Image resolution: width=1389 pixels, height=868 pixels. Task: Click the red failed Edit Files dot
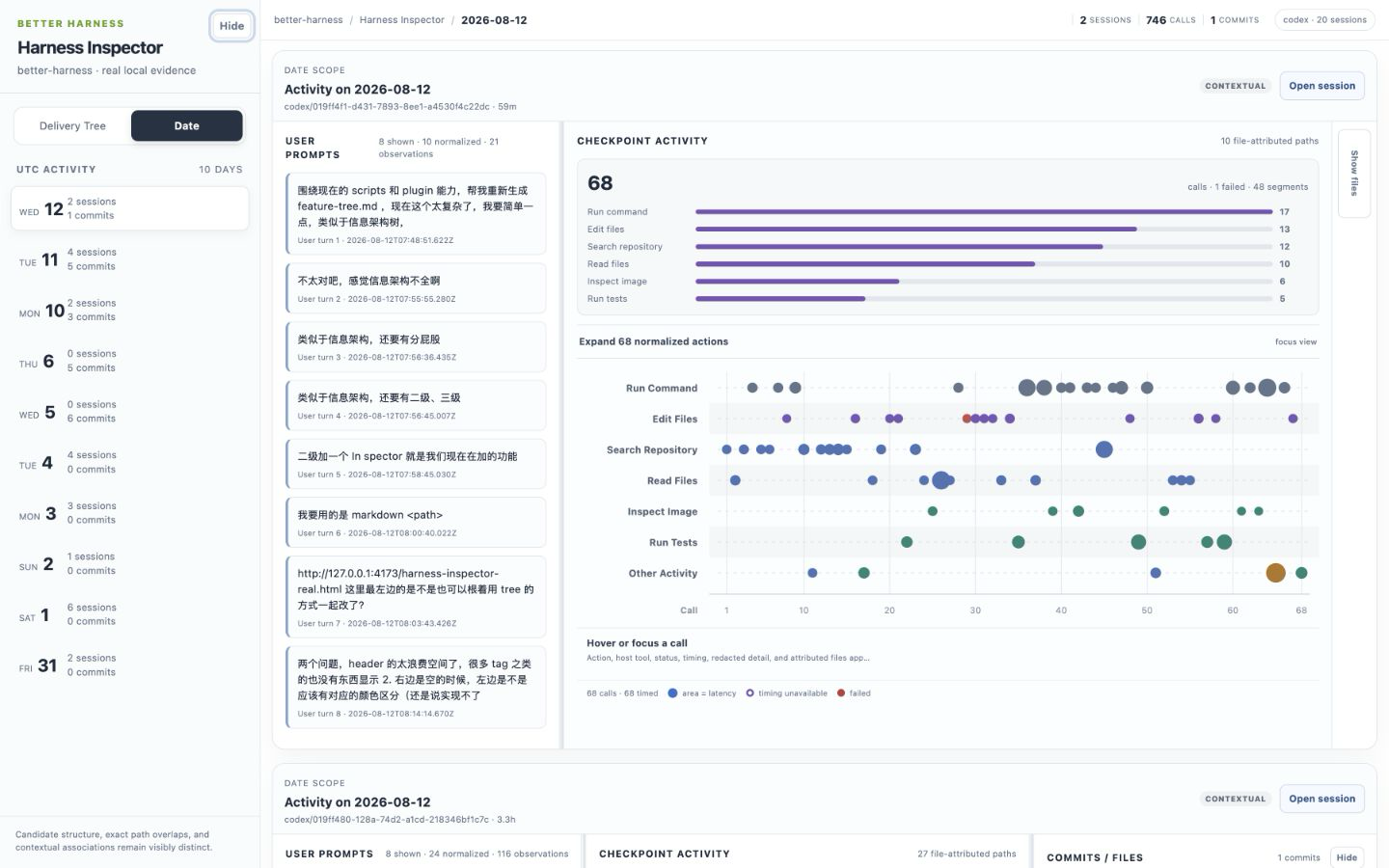[x=967, y=419]
